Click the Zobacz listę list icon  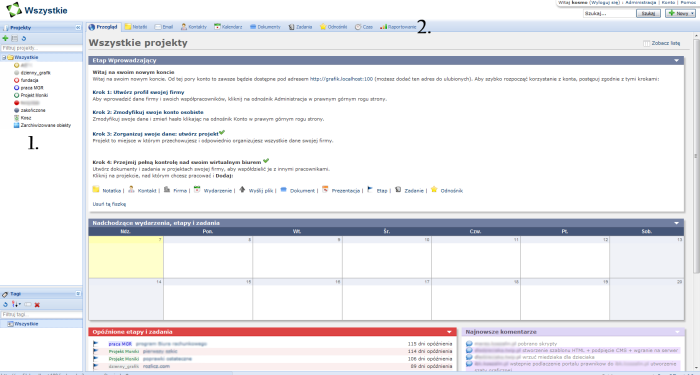646,43
